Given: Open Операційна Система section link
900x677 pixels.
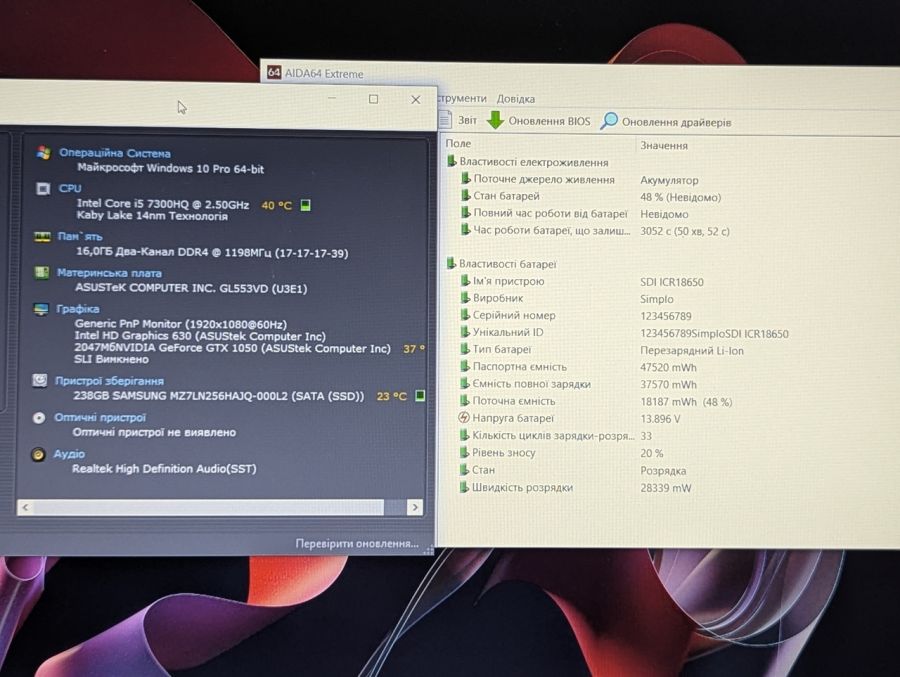Looking at the screenshot, I should point(115,153).
